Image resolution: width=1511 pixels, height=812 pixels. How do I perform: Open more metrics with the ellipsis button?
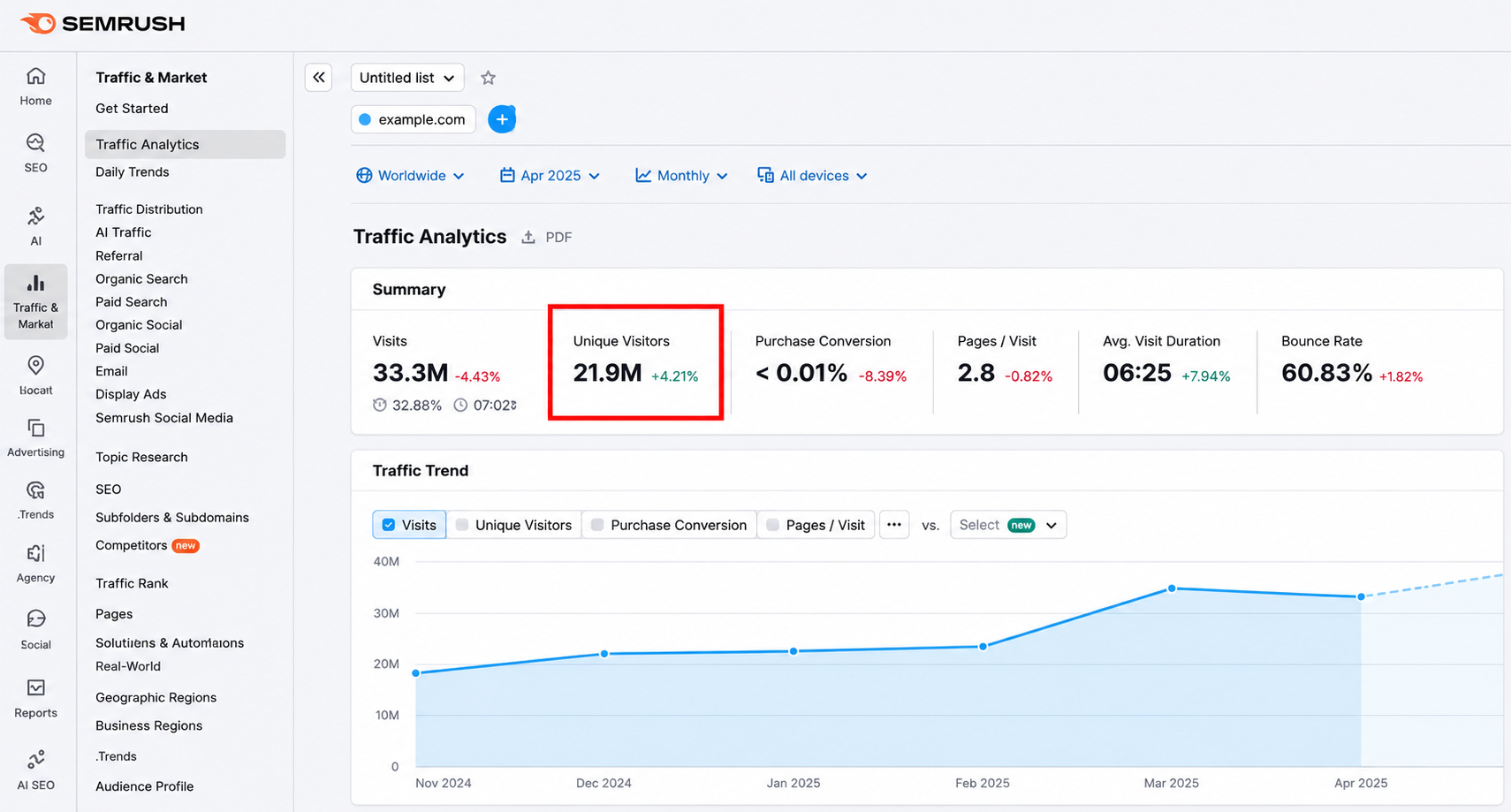click(x=894, y=525)
